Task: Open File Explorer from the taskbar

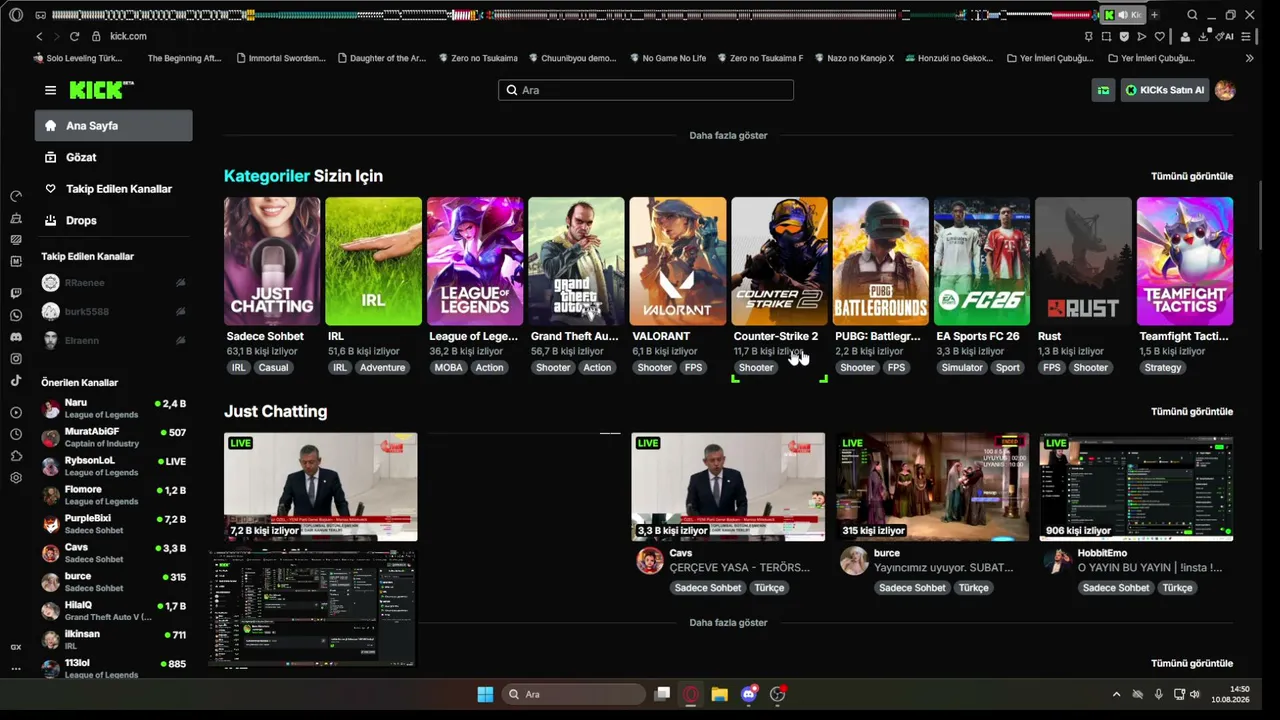Action: click(719, 694)
